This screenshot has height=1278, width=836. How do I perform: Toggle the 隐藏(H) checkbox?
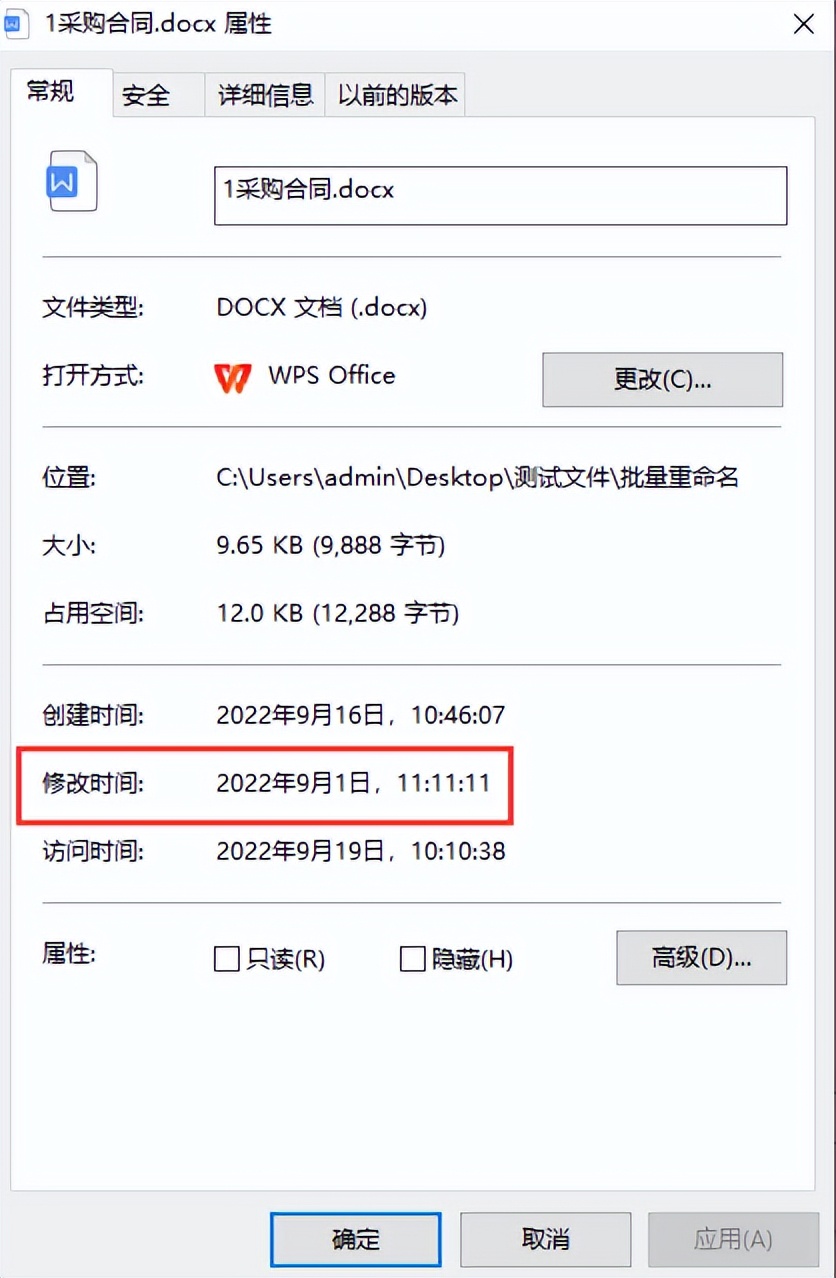pyautogui.click(x=412, y=960)
